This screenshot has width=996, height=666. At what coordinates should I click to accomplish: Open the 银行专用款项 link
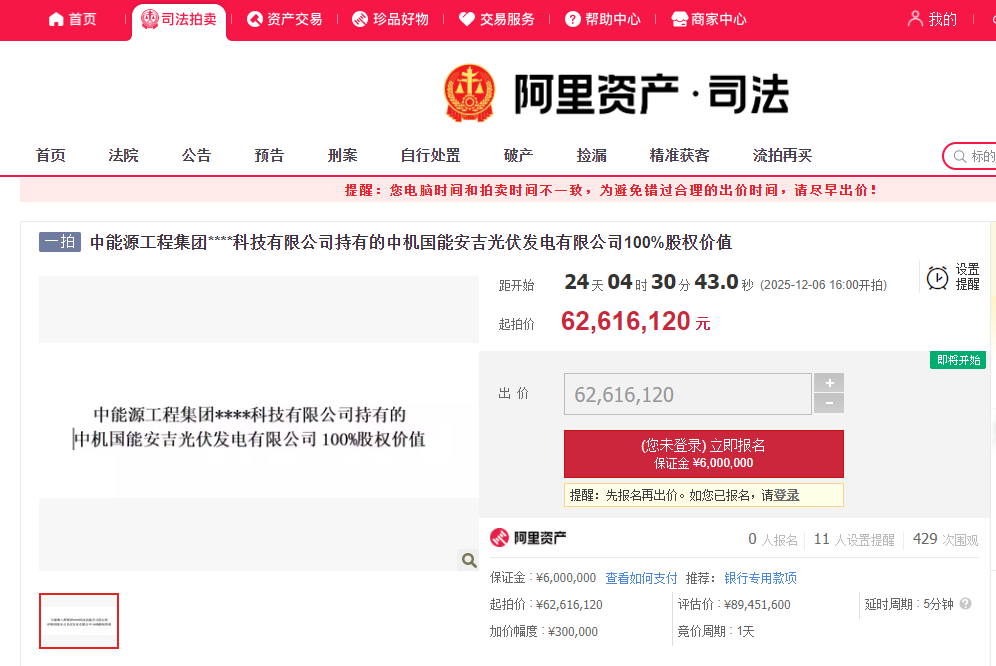pyautogui.click(x=760, y=578)
